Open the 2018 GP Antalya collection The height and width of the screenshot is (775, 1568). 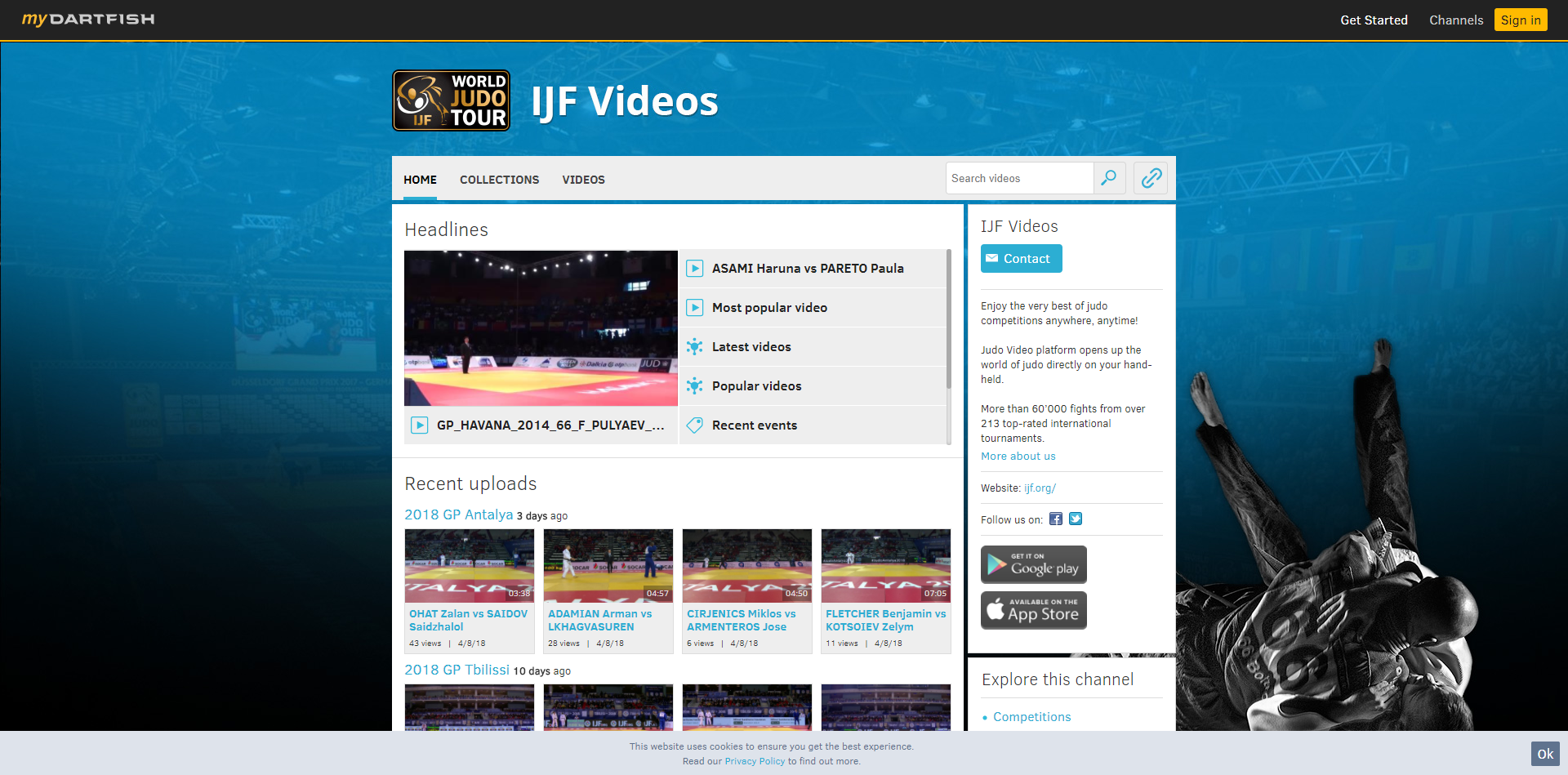coord(459,514)
